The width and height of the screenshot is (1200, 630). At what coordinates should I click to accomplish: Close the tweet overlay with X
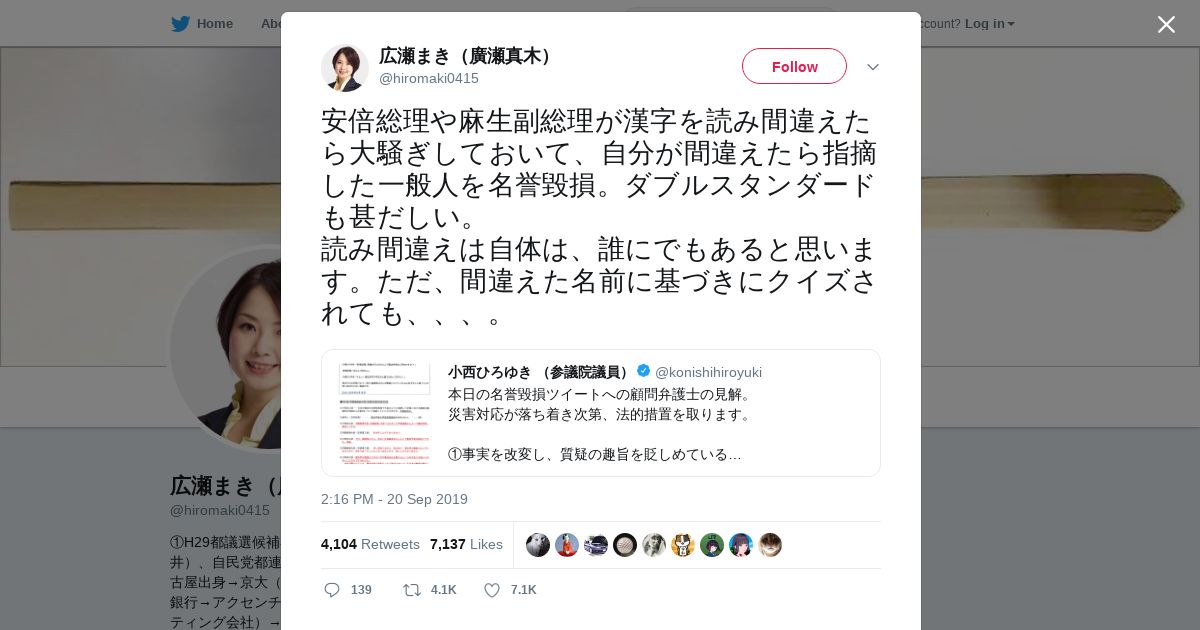[x=1166, y=25]
